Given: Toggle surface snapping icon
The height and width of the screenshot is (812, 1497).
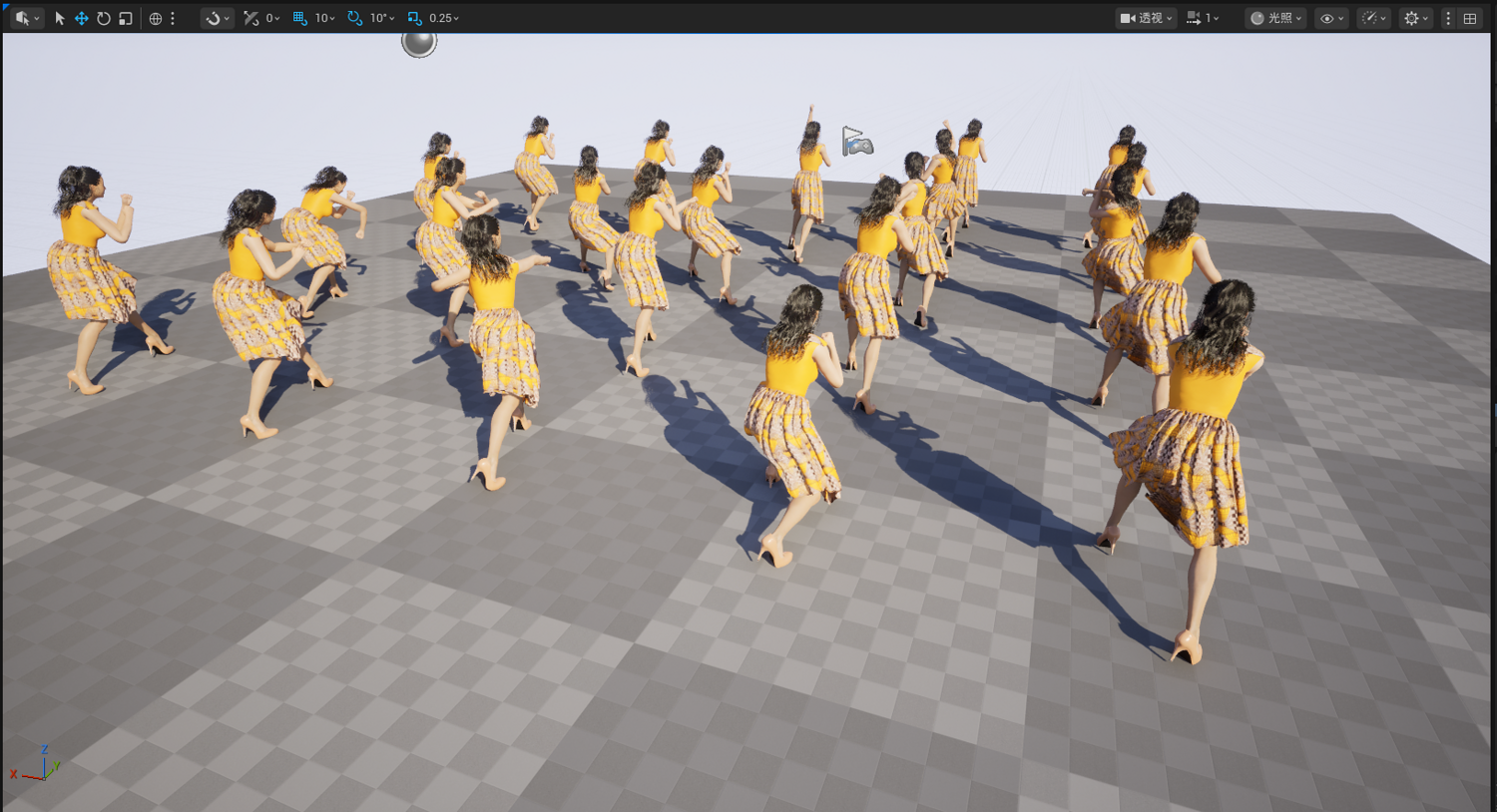Looking at the screenshot, I should (x=251, y=18).
